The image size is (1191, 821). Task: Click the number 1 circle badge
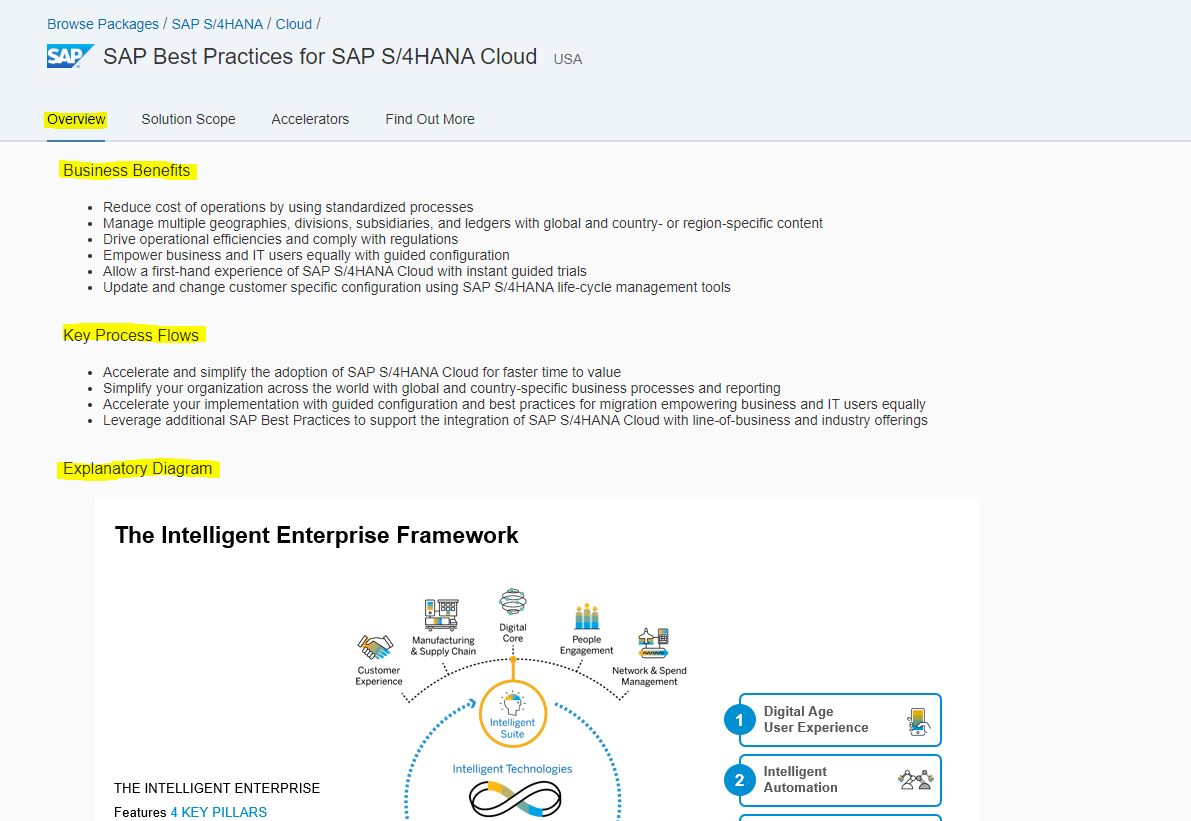pos(740,720)
